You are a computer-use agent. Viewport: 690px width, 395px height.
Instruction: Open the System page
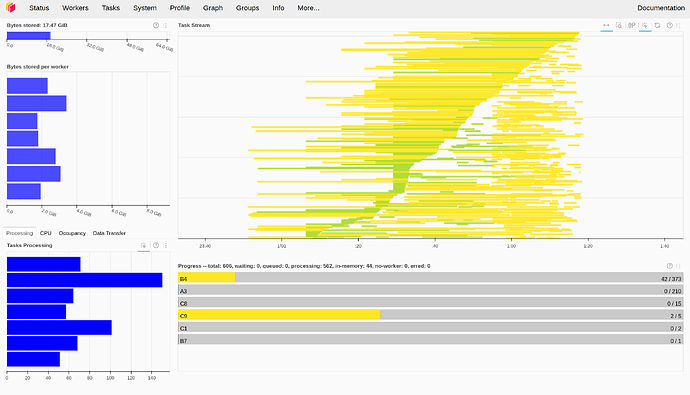coord(145,8)
